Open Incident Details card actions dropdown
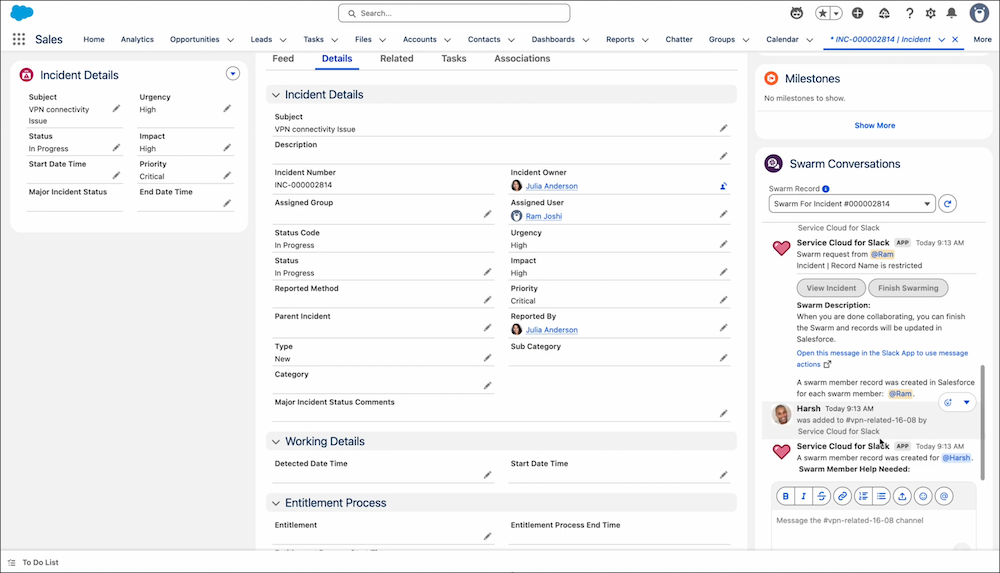This screenshot has width=1000, height=573. coord(233,74)
